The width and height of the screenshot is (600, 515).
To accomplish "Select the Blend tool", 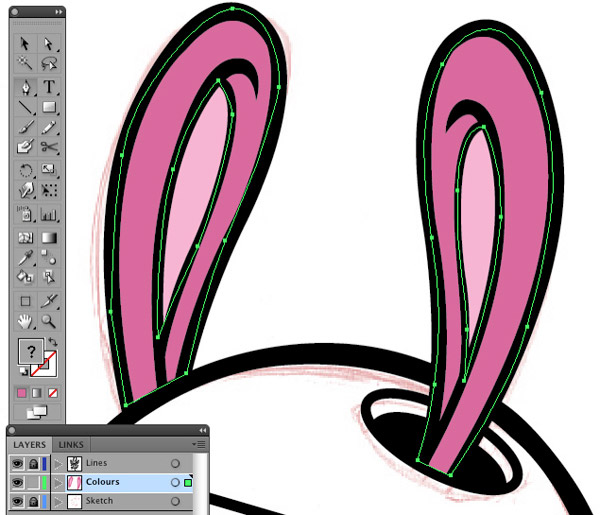I will pos(49,257).
